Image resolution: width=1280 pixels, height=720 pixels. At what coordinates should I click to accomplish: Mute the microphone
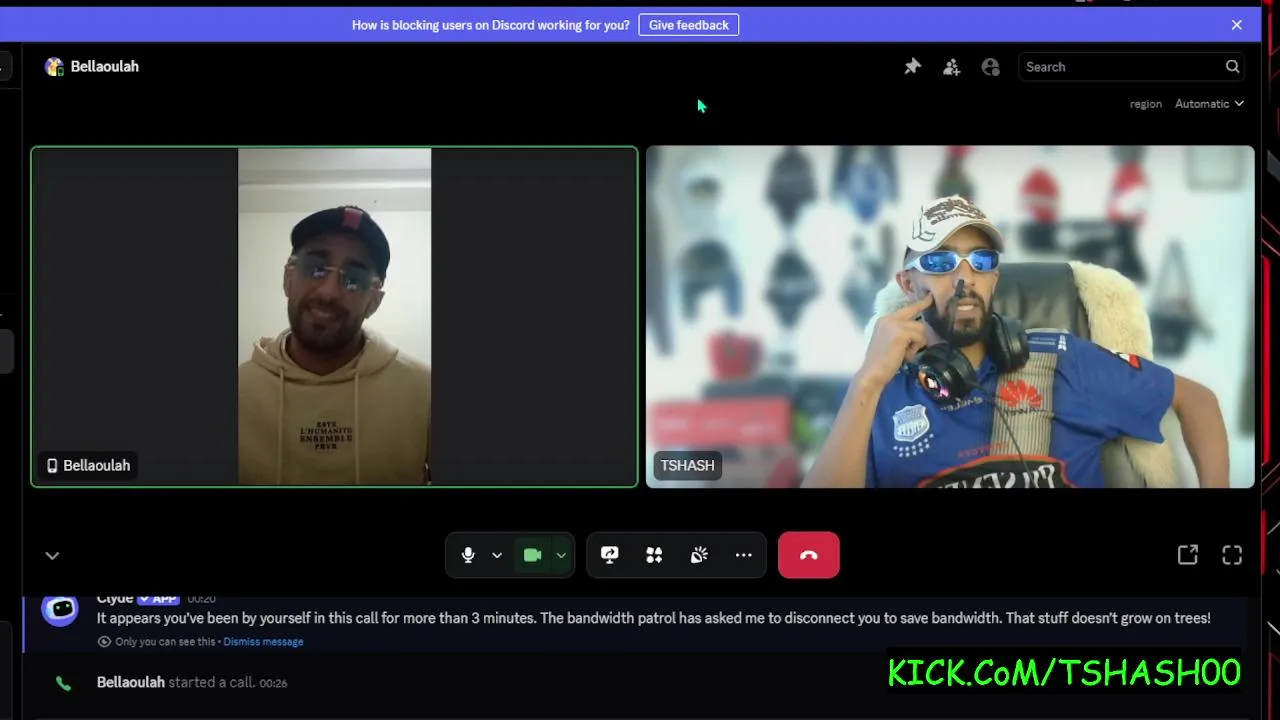pyautogui.click(x=468, y=555)
